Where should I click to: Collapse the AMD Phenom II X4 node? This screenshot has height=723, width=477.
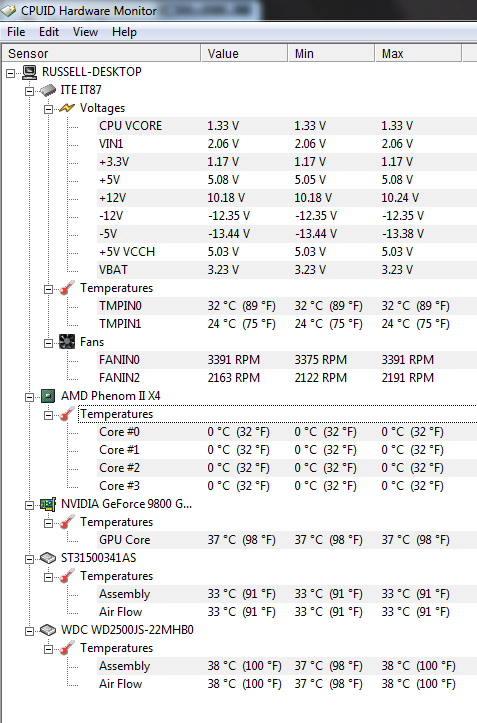coord(29,397)
